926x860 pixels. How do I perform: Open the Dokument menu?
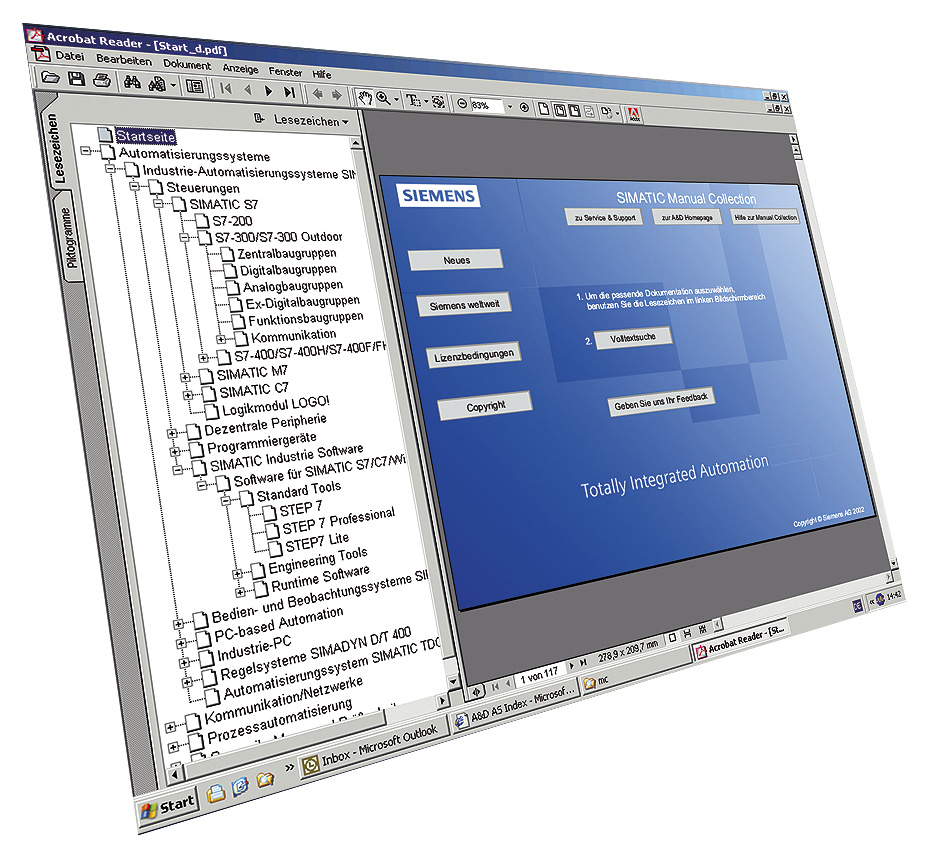(187, 64)
